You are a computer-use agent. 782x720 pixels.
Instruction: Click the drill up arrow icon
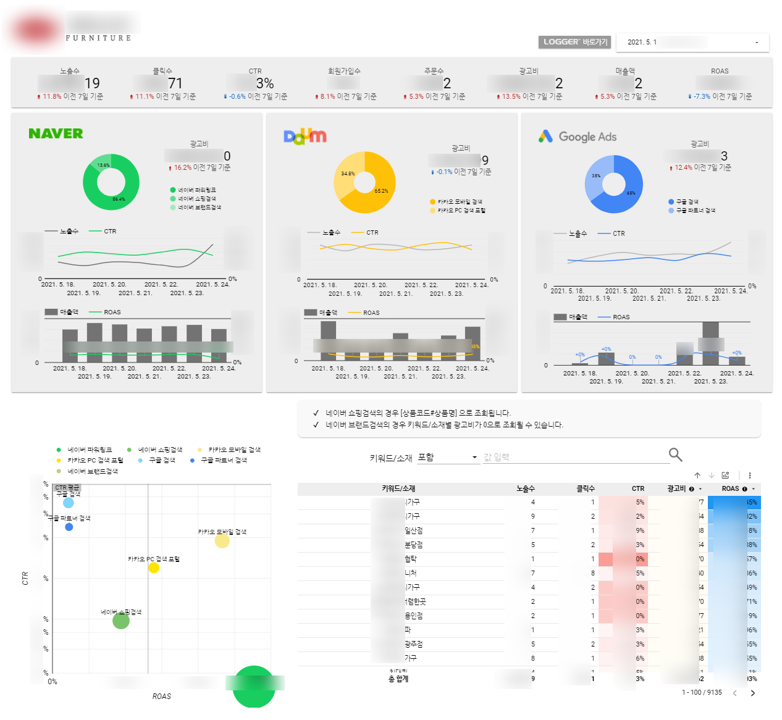tap(697, 475)
